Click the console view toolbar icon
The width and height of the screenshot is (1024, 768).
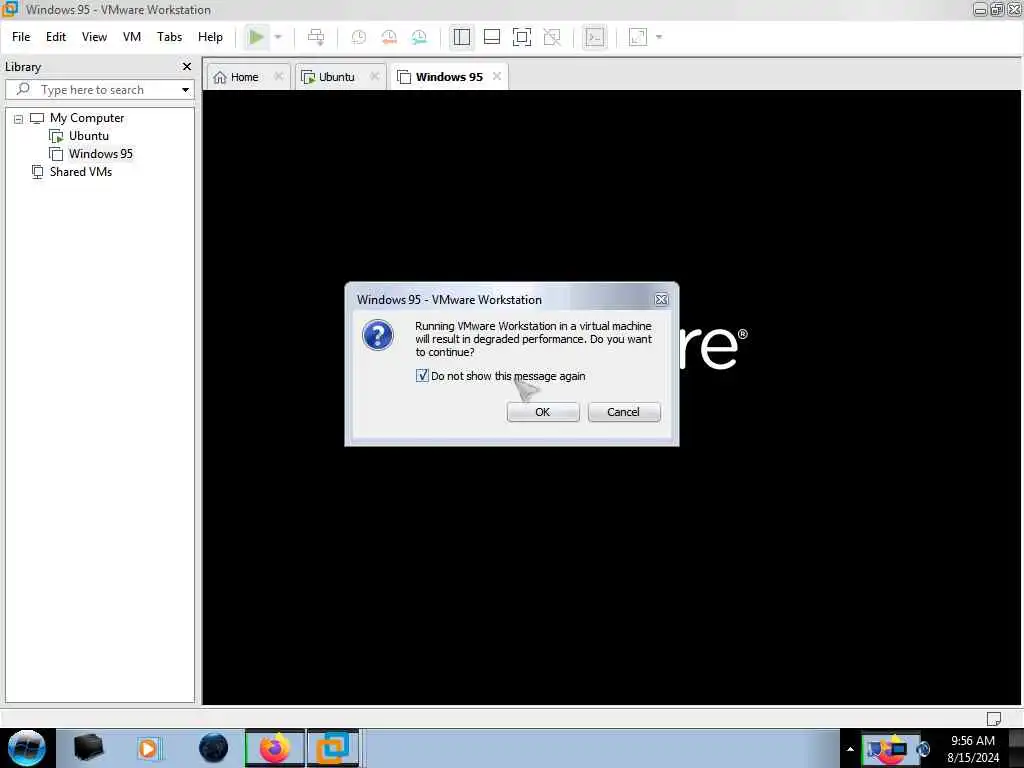(594, 37)
